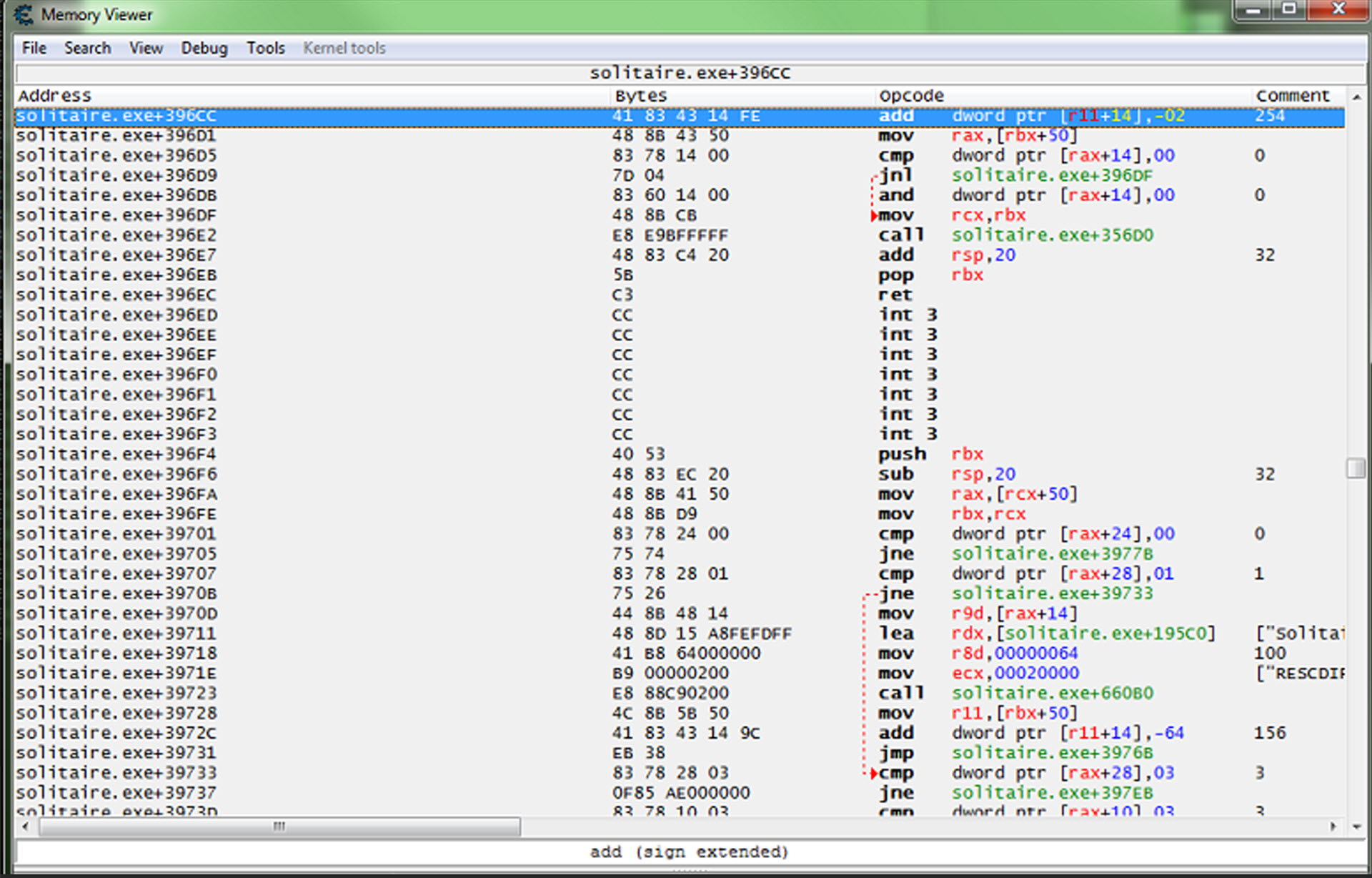The image size is (1372, 878).
Task: Click the comment value 254
Action: (x=1270, y=116)
